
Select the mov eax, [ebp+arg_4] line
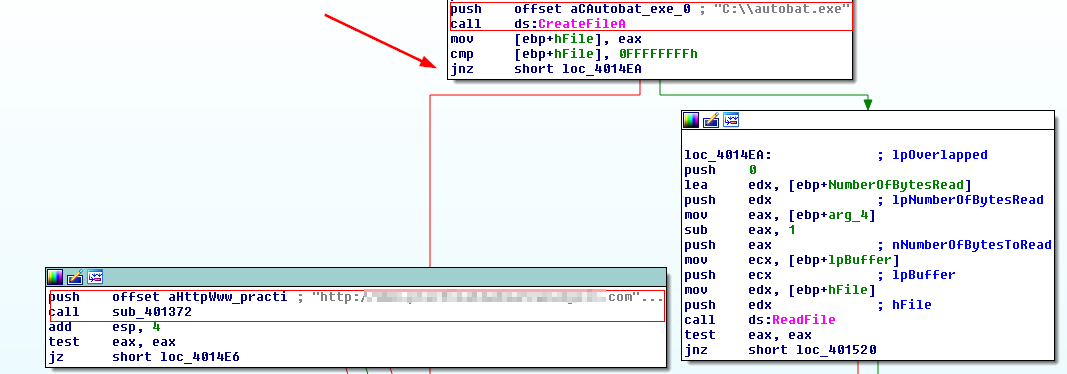(x=780, y=215)
